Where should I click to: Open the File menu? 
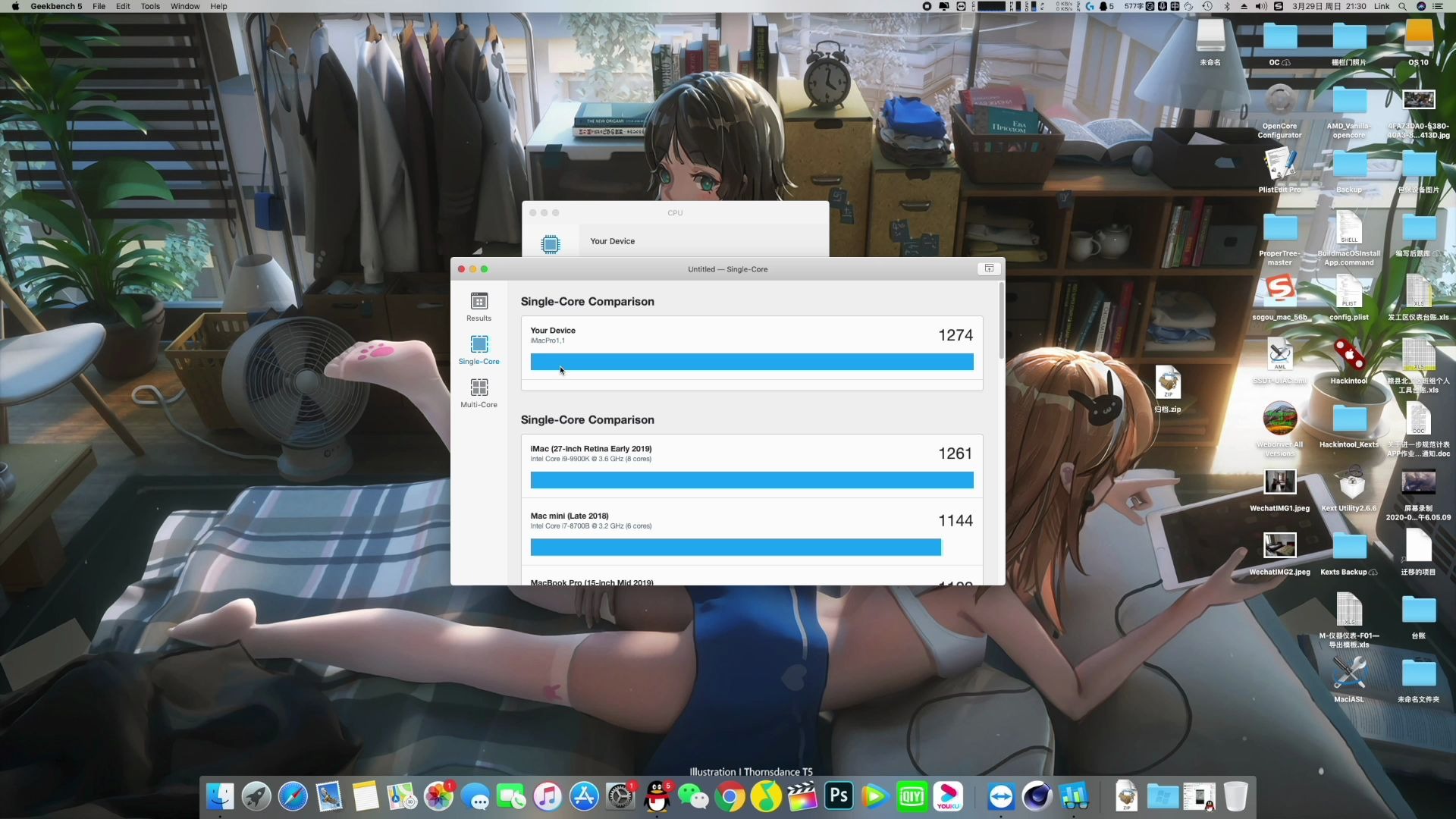pyautogui.click(x=99, y=6)
